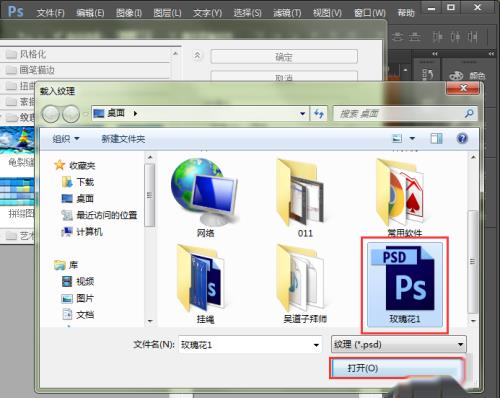Click the navigation pane scroll down arrow
The width and height of the screenshot is (500, 398).
pyautogui.click(x=150, y=321)
